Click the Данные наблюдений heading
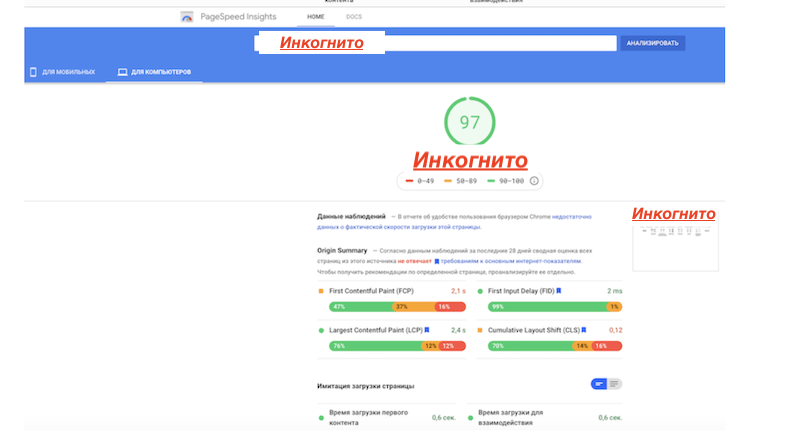Image resolution: width=800 pixels, height=441 pixels. 351,216
